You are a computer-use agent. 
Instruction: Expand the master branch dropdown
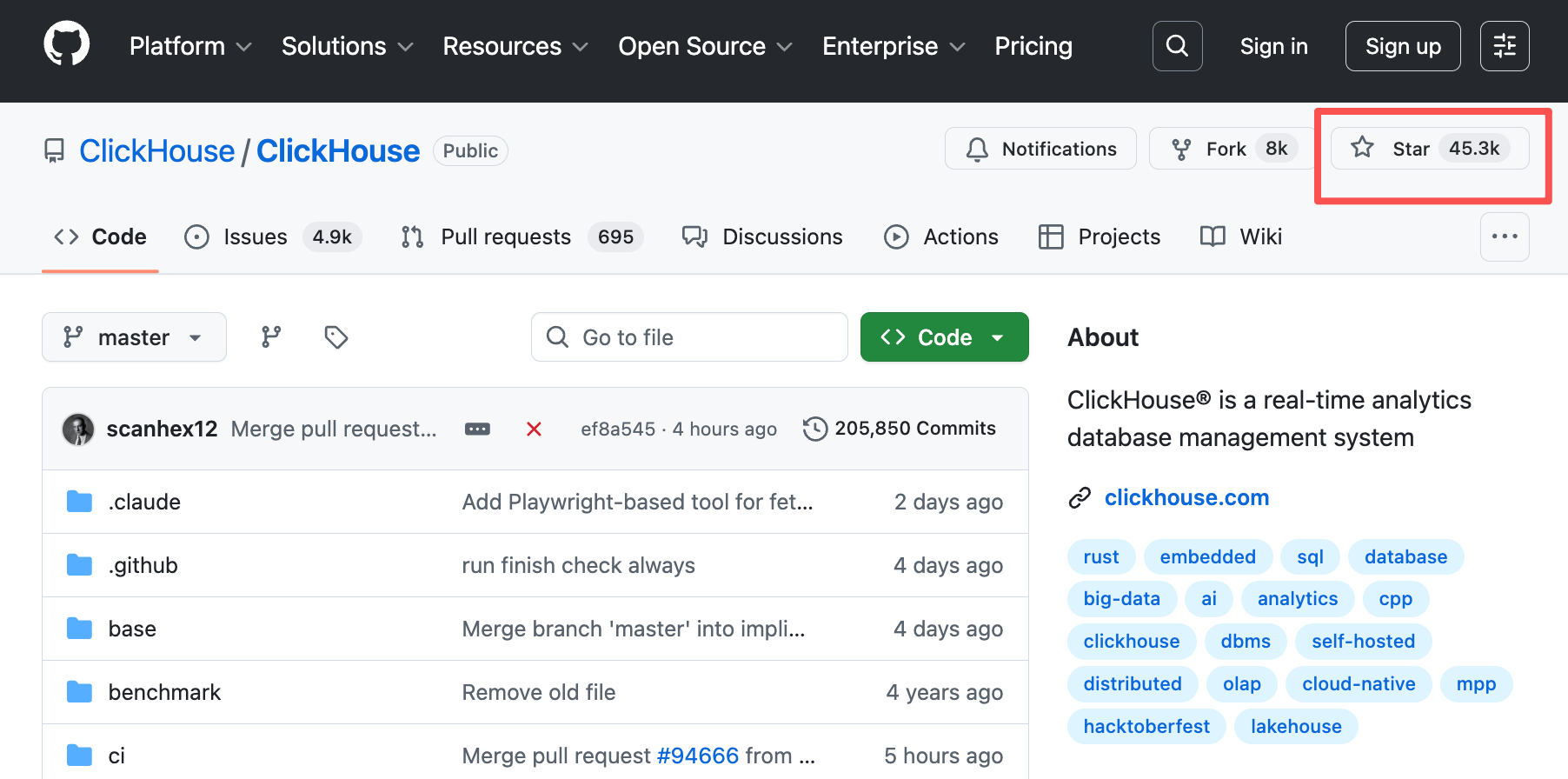coord(134,337)
